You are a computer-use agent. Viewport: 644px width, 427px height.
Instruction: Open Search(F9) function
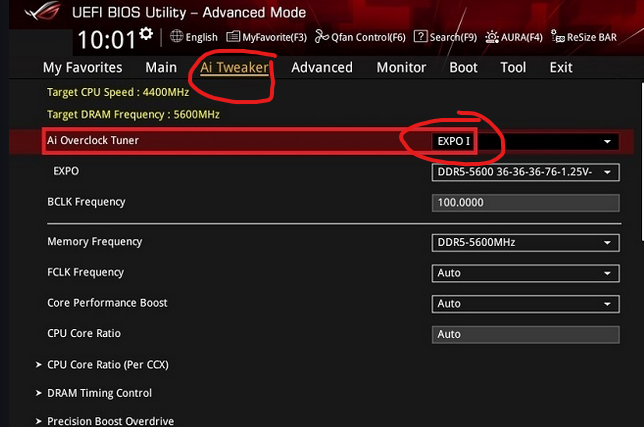point(453,37)
